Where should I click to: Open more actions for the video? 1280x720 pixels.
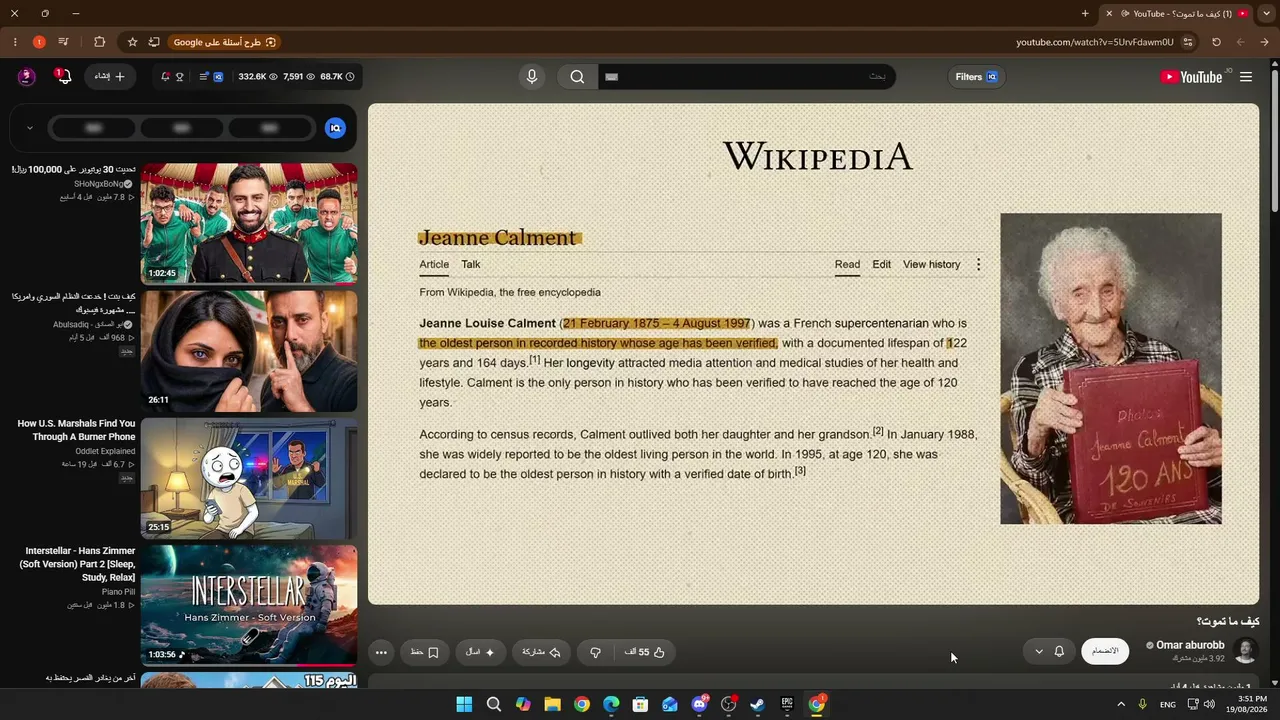381,652
